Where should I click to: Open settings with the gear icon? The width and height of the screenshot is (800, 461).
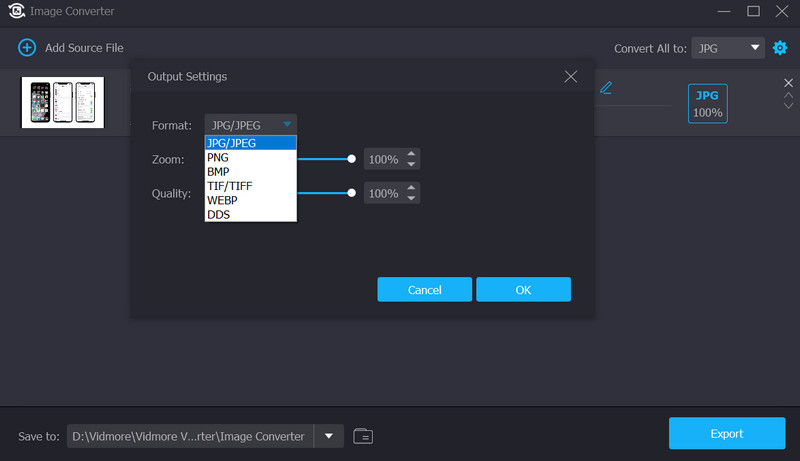[780, 48]
